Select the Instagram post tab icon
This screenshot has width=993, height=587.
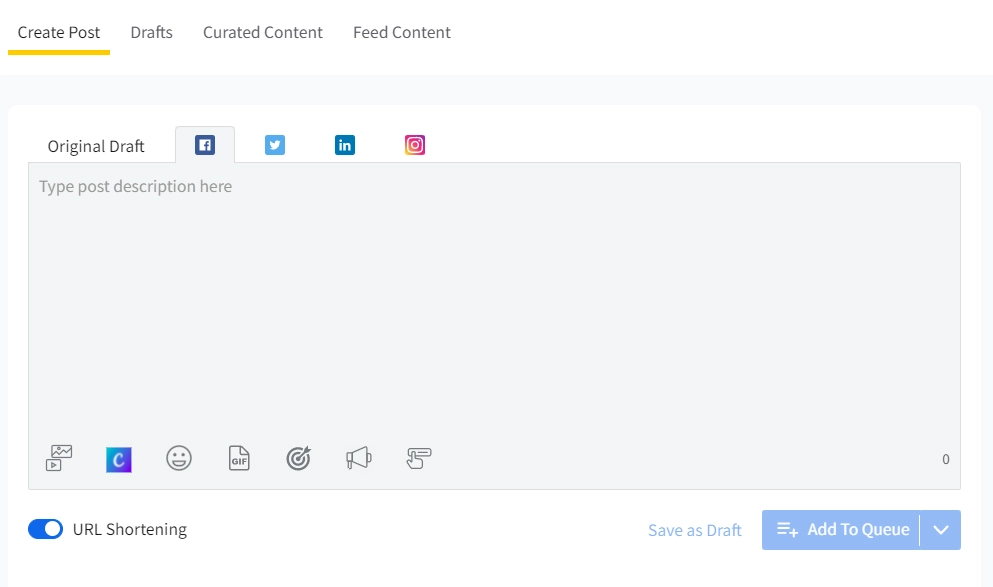tap(415, 145)
